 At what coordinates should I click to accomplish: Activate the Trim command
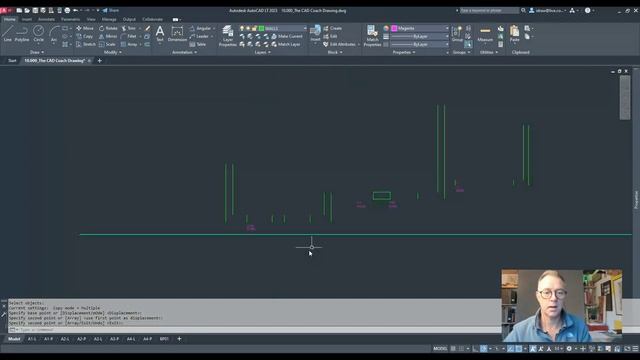tap(129, 28)
